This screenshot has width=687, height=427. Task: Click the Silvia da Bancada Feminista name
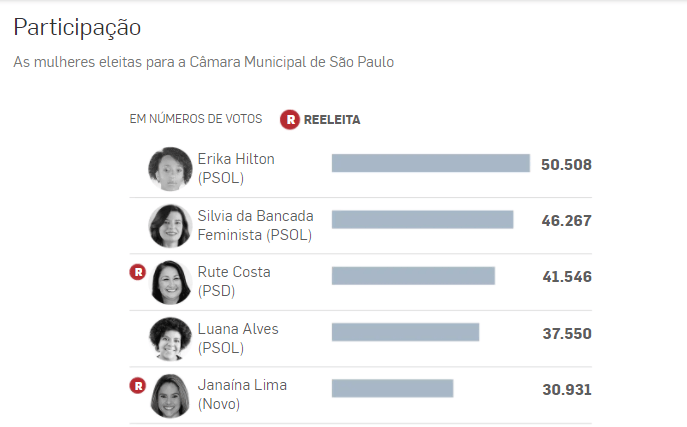coord(255,225)
